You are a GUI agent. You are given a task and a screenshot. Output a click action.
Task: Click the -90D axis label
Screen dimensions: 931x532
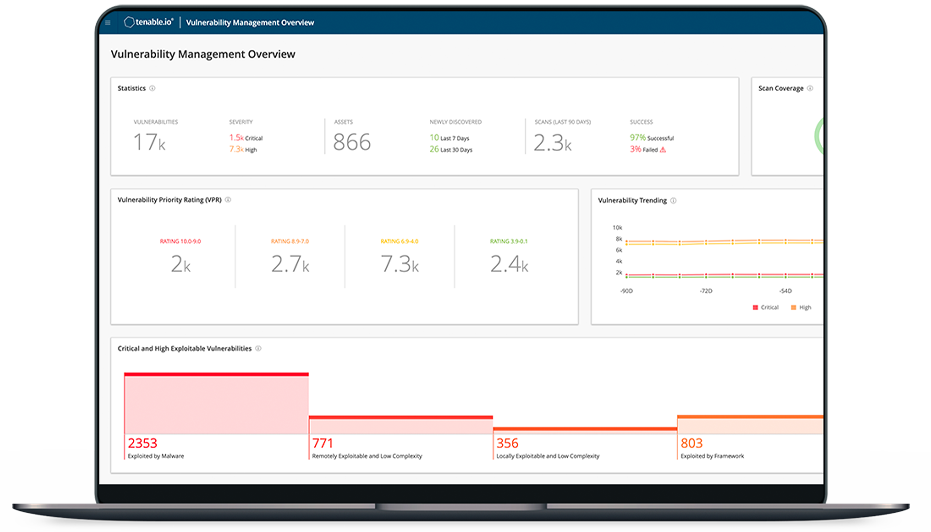[x=626, y=291]
